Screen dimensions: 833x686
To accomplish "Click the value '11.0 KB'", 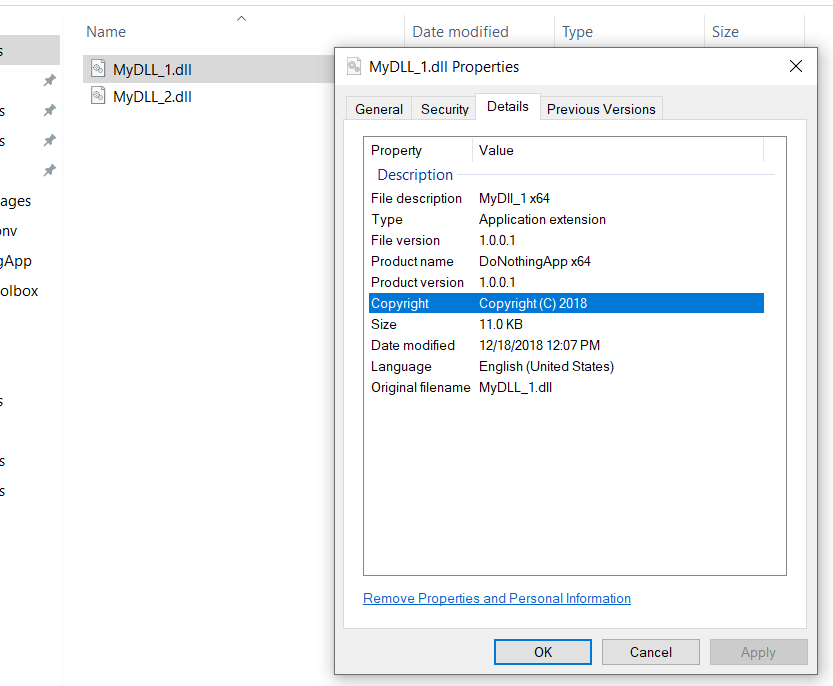I will coord(500,324).
